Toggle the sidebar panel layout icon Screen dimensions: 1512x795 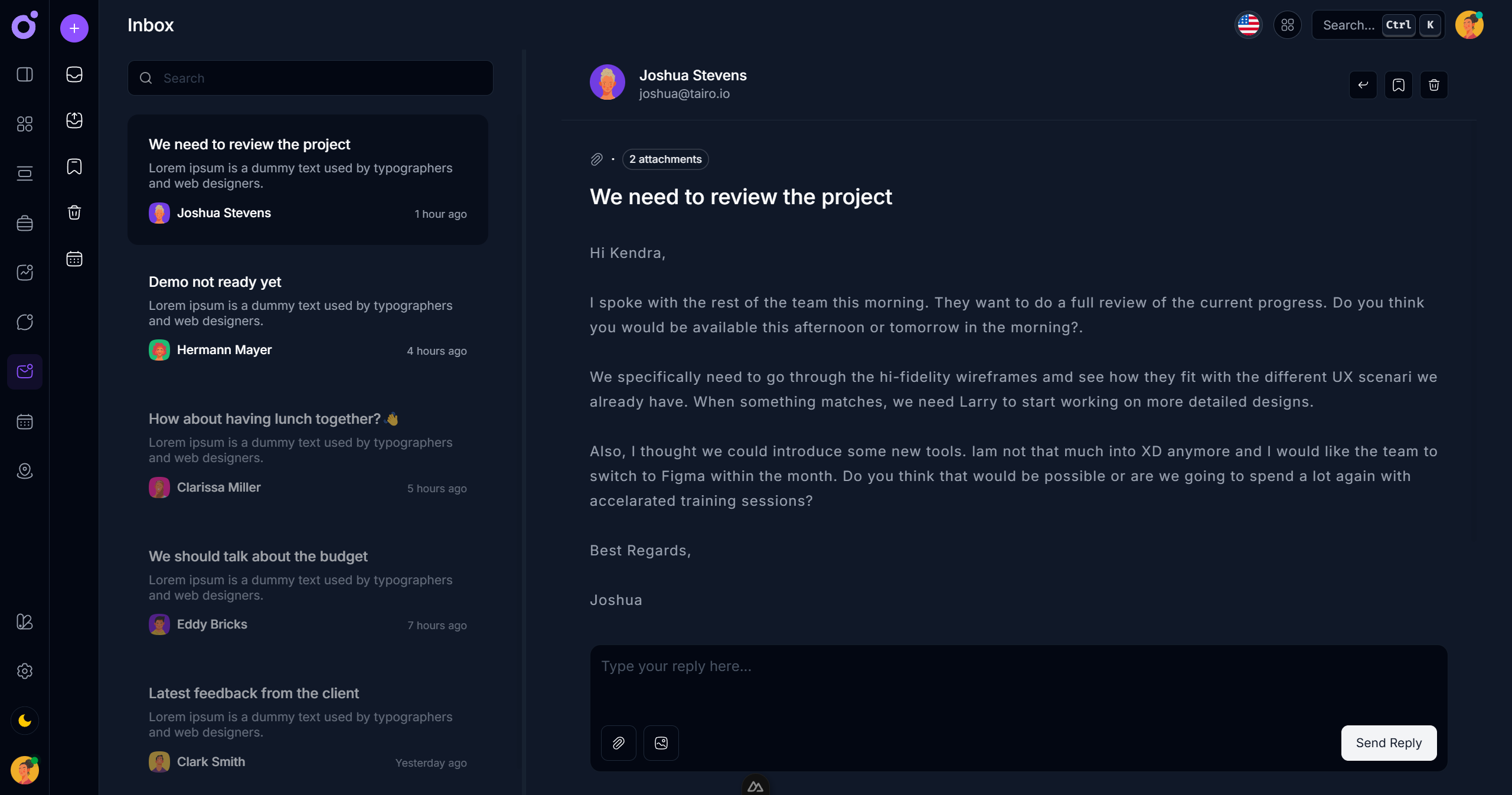[x=25, y=74]
